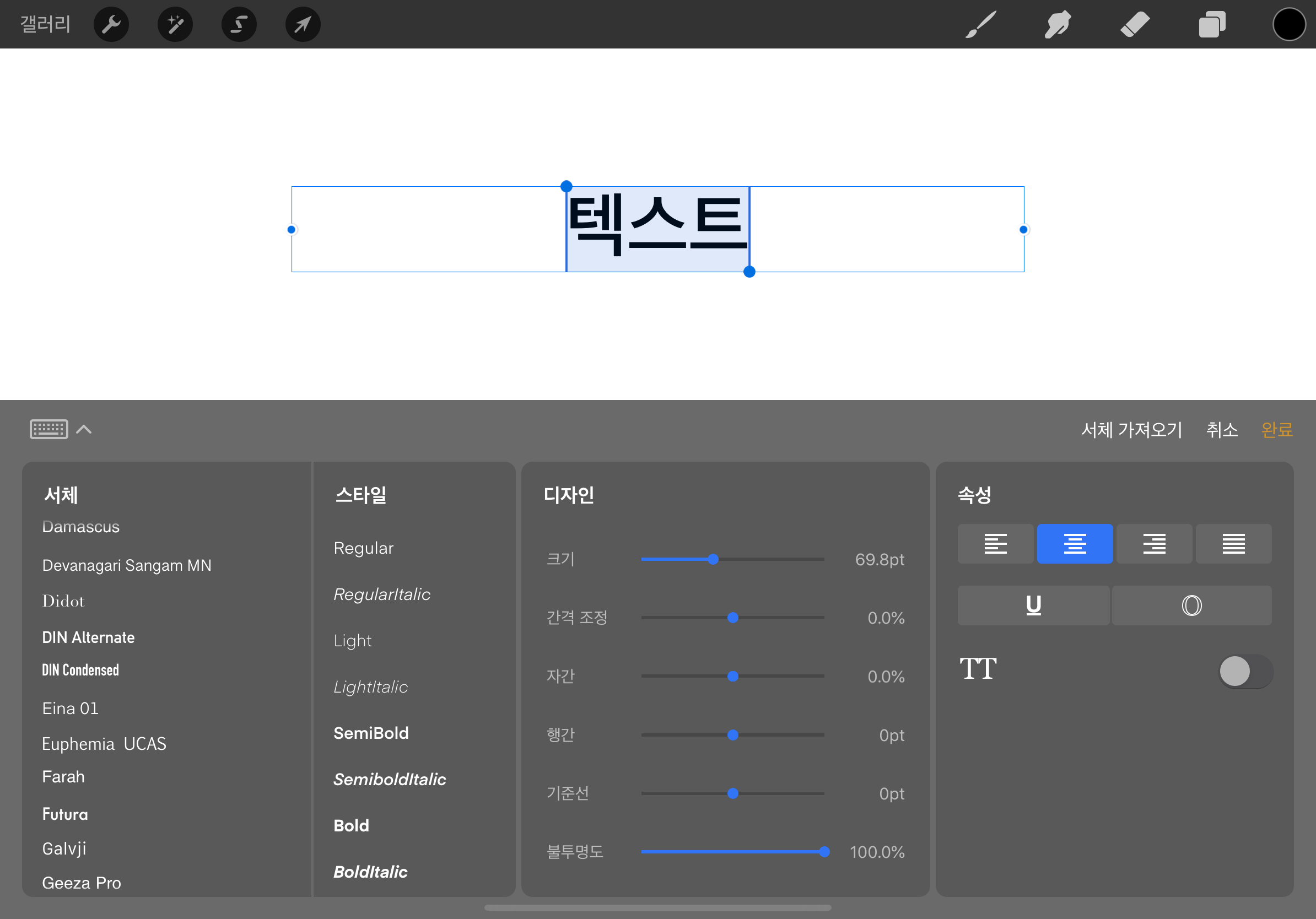1316x919 pixels.
Task: Select the Eraser tool
Action: pos(1135,24)
